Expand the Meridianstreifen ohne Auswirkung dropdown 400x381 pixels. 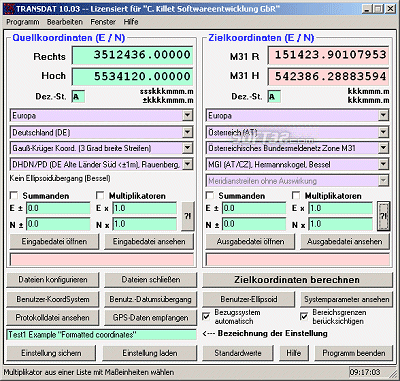pyautogui.click(x=383, y=181)
